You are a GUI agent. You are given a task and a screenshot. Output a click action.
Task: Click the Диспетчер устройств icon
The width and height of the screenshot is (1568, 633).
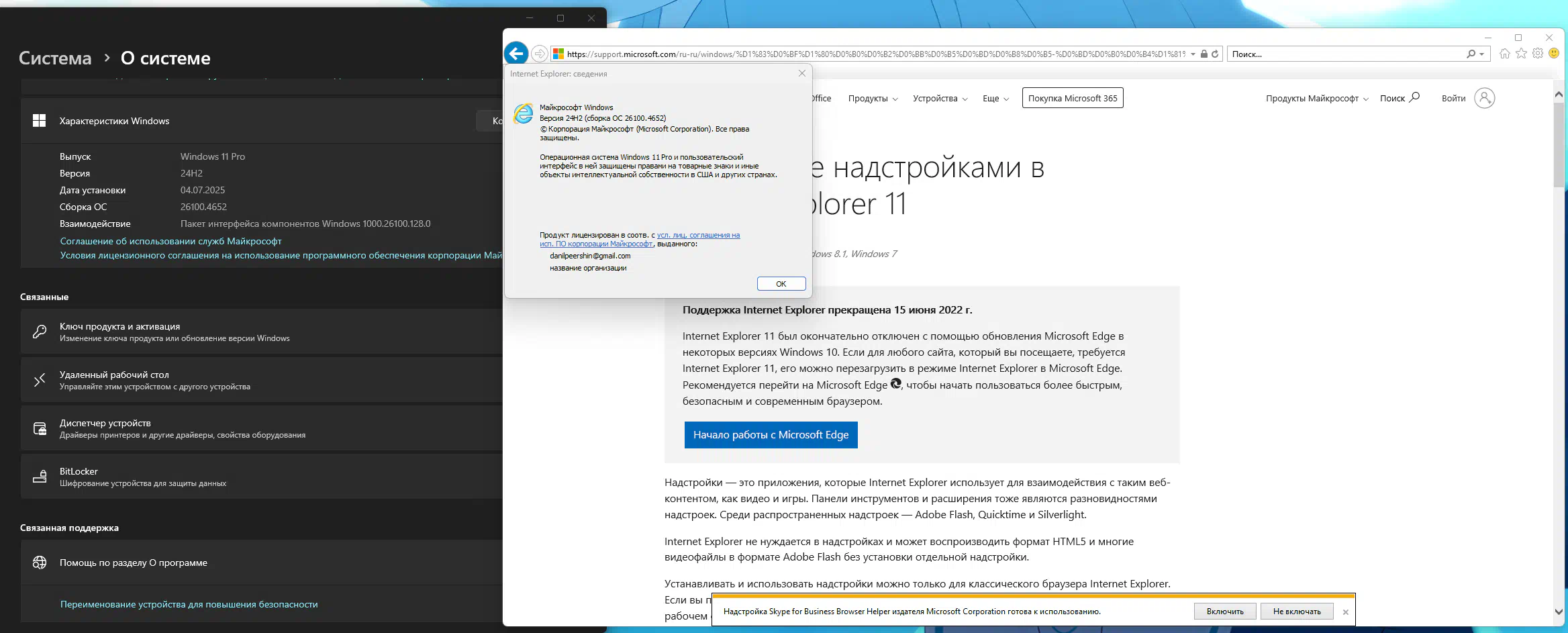pyautogui.click(x=40, y=428)
